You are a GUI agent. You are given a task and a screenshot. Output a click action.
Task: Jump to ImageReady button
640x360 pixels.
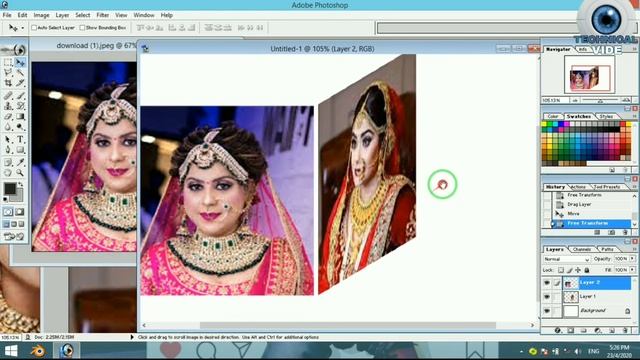pos(13,236)
